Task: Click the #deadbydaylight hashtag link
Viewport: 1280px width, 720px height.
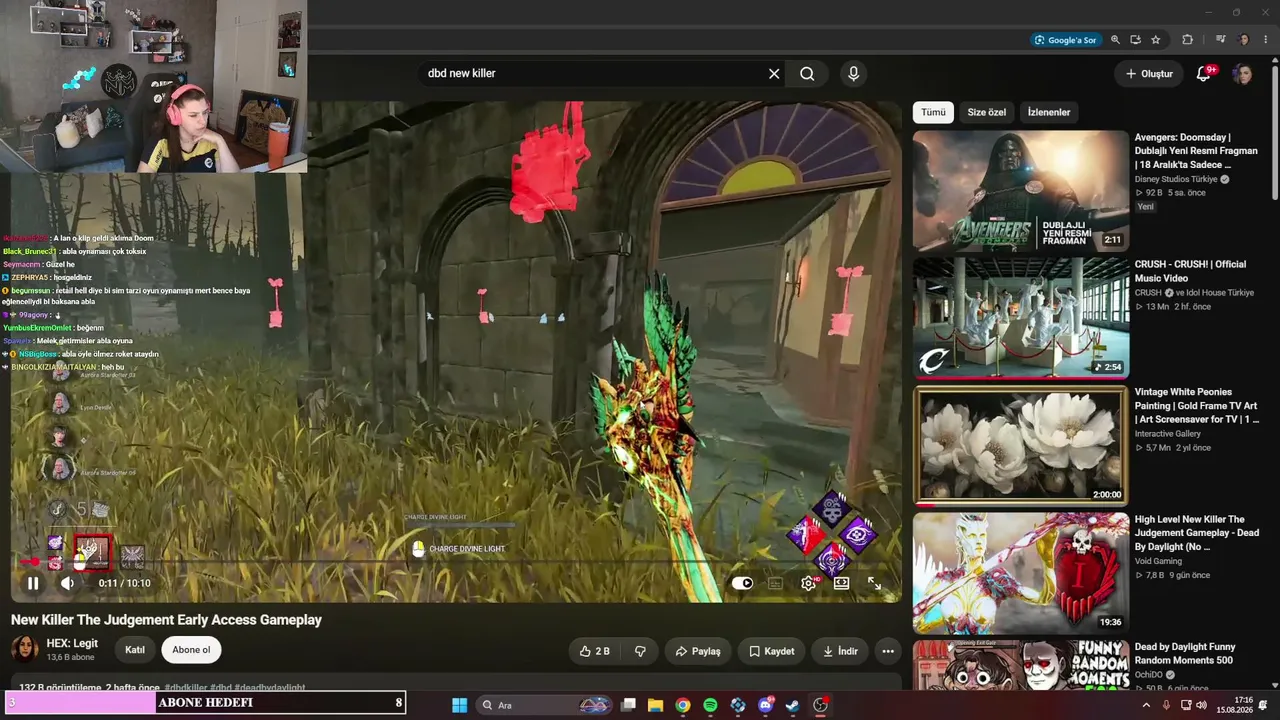Action: 270,688
